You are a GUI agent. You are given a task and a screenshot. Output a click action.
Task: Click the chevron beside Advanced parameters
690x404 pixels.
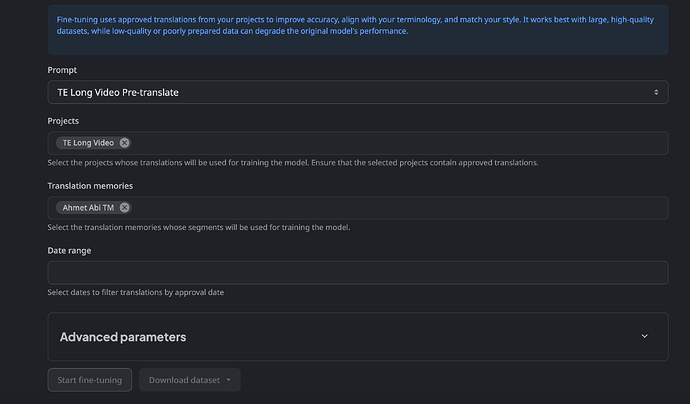(x=644, y=336)
